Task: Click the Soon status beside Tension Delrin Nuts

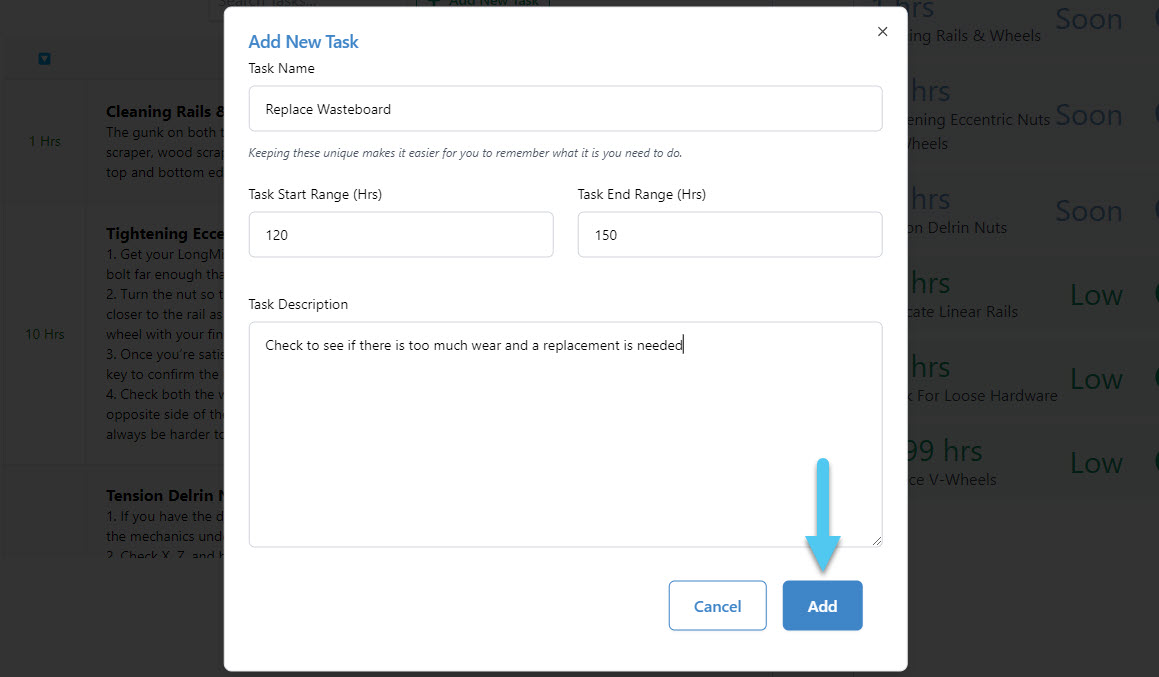Action: click(1088, 211)
